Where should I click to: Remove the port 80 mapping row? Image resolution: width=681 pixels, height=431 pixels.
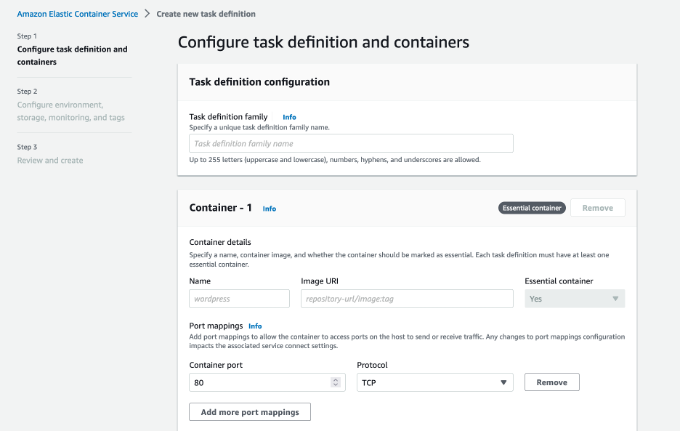[x=552, y=382]
